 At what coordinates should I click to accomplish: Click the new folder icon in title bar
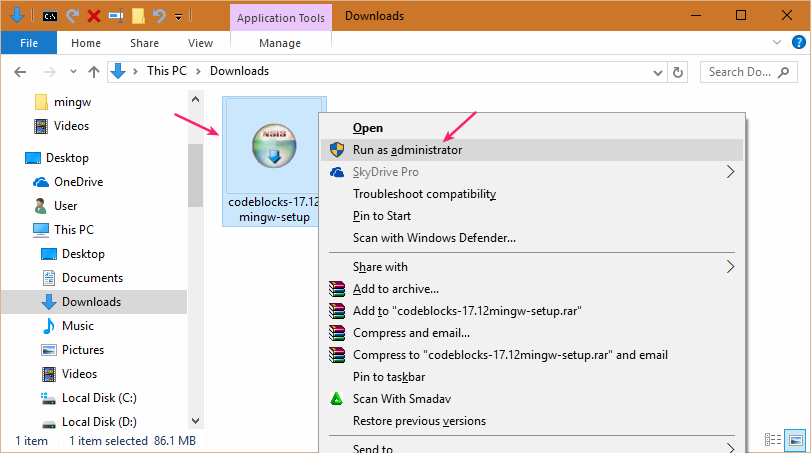[138, 16]
